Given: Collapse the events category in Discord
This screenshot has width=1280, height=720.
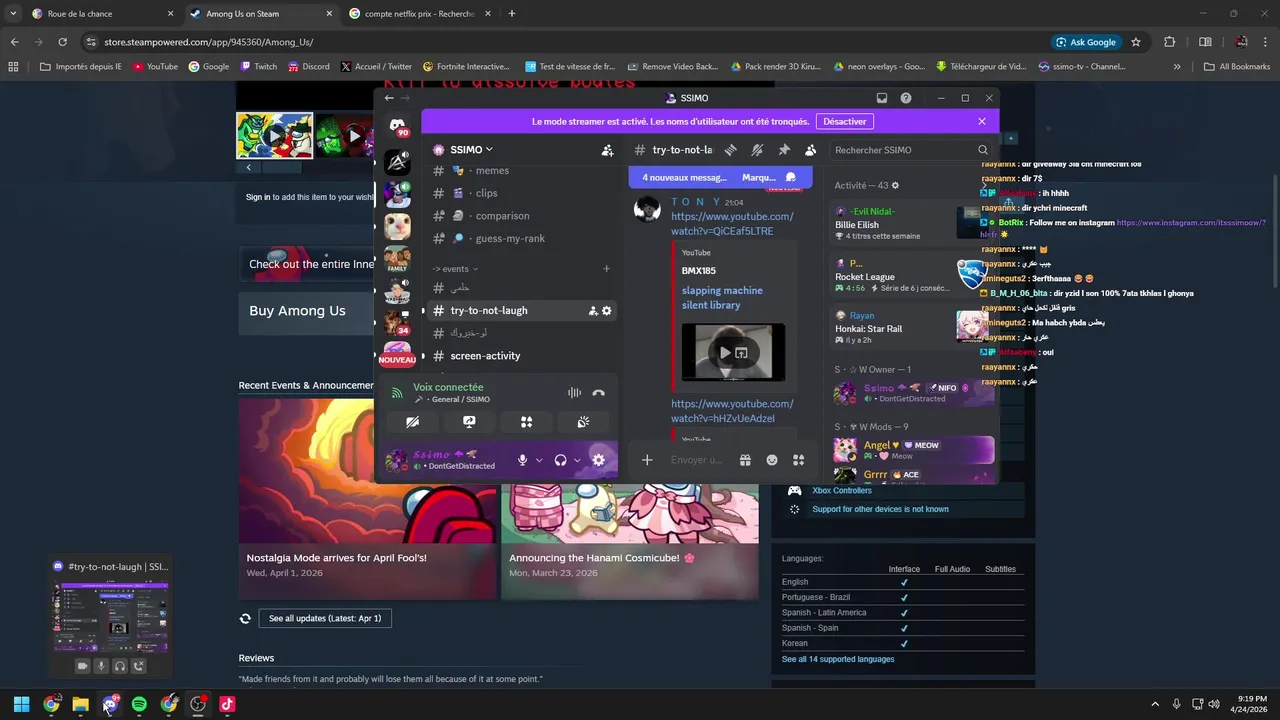Looking at the screenshot, I should (455, 269).
